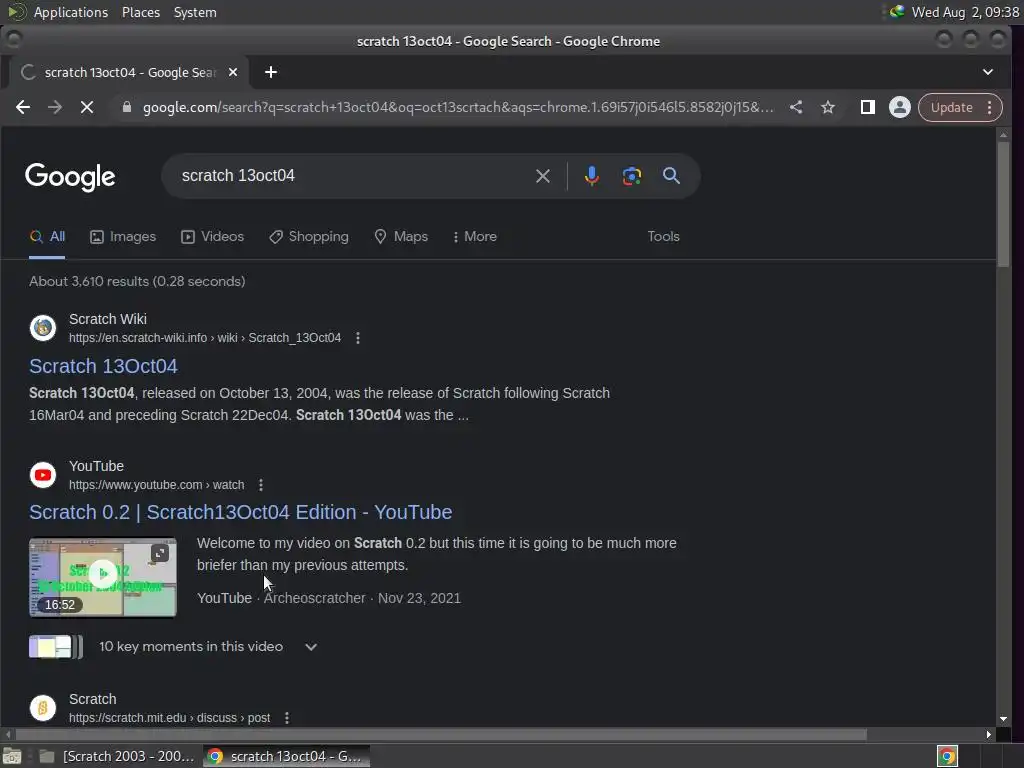
Task: View site lock security info
Action: point(127,107)
